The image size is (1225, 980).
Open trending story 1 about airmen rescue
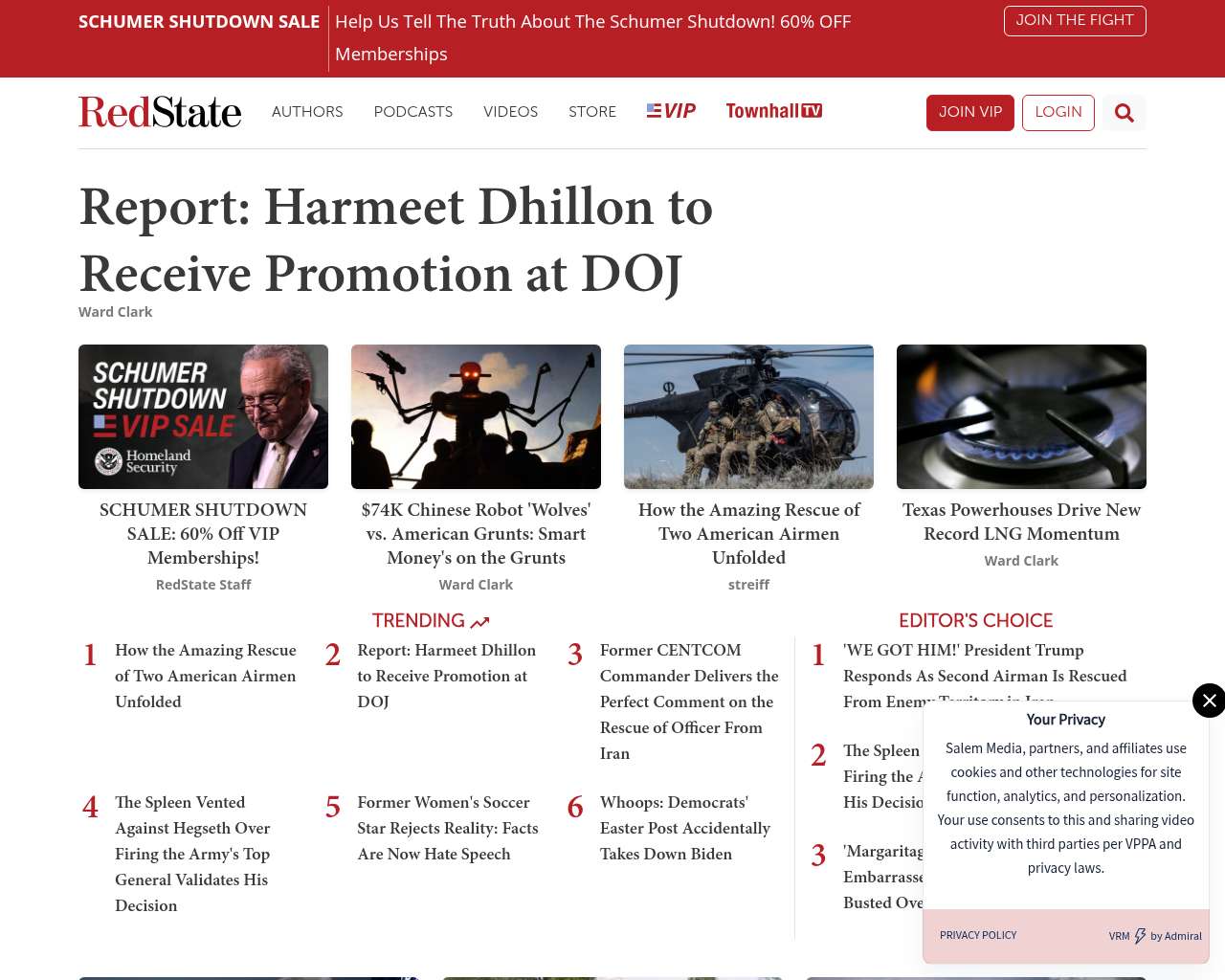point(206,676)
